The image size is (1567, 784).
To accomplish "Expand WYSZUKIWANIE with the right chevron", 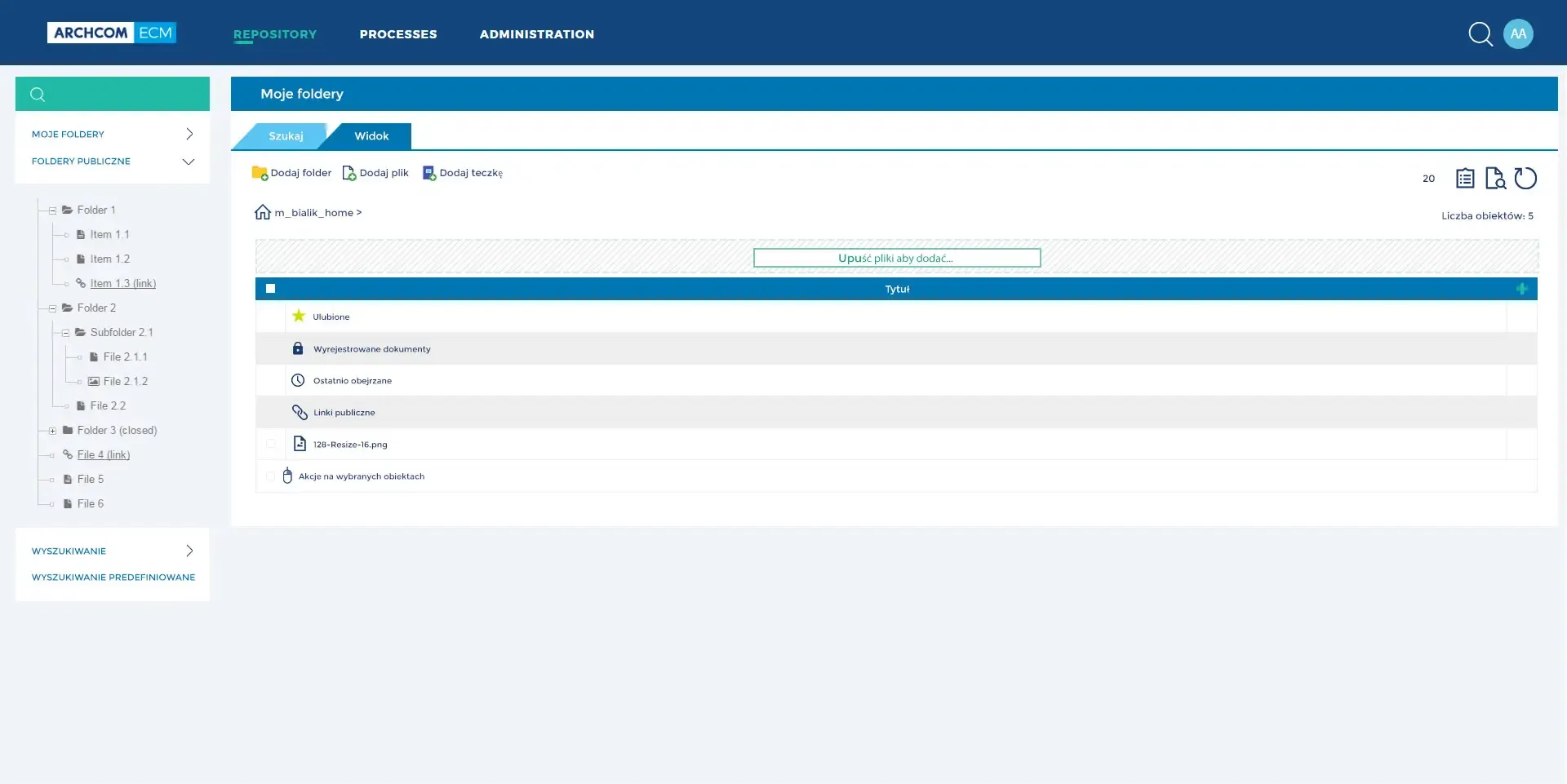I will coord(189,551).
